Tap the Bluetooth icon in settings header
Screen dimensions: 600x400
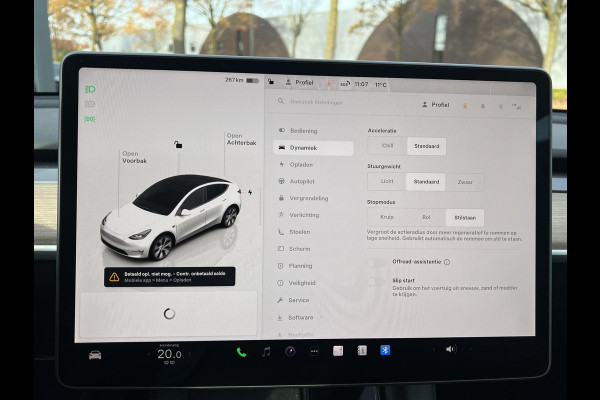pos(501,106)
